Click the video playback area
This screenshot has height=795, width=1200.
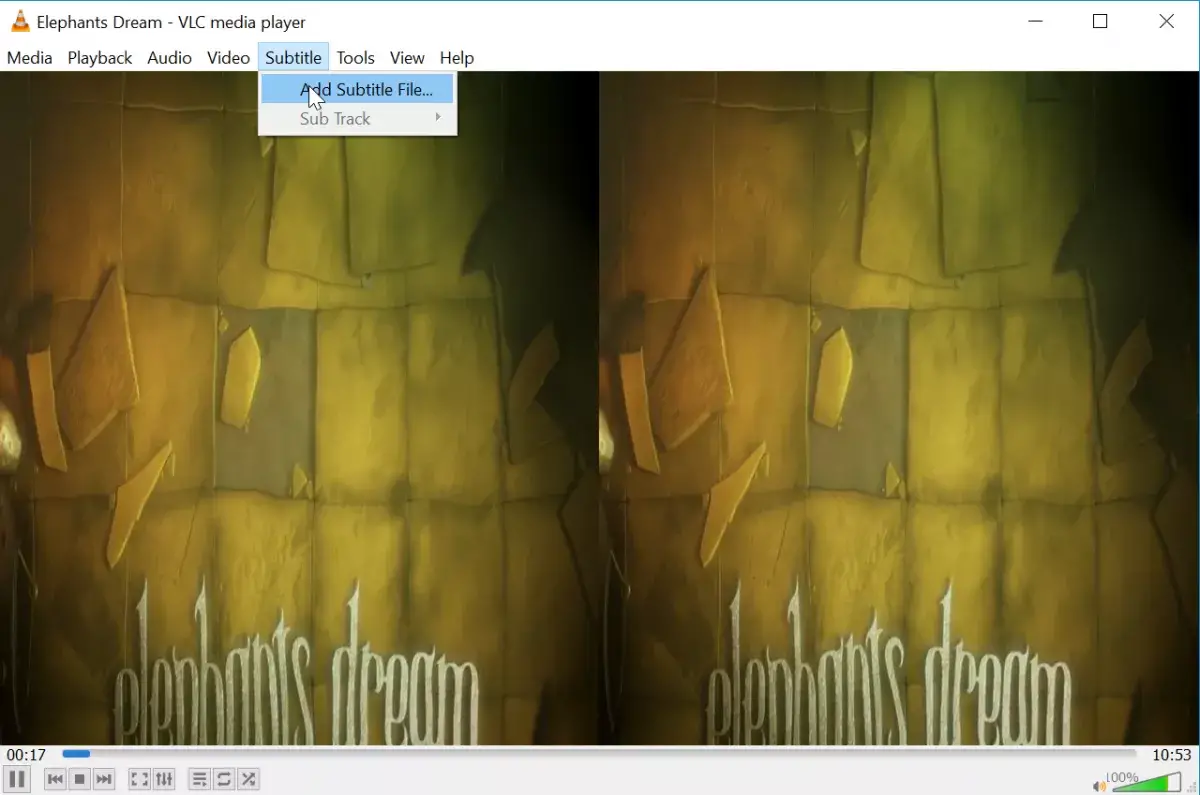[599, 408]
